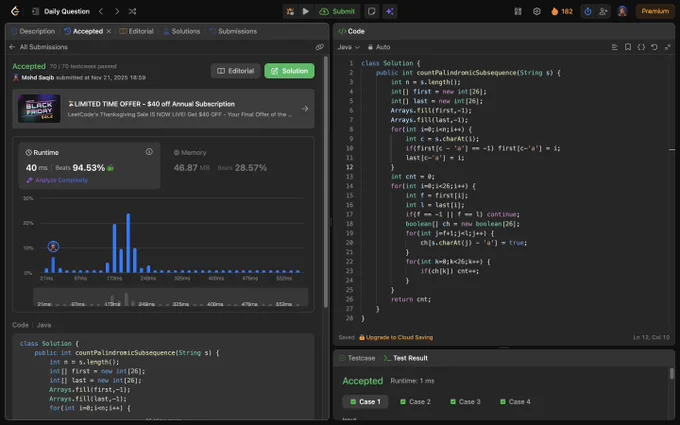Click Analyze Complexity link
Viewport: 680px width, 425px height.
(57, 180)
